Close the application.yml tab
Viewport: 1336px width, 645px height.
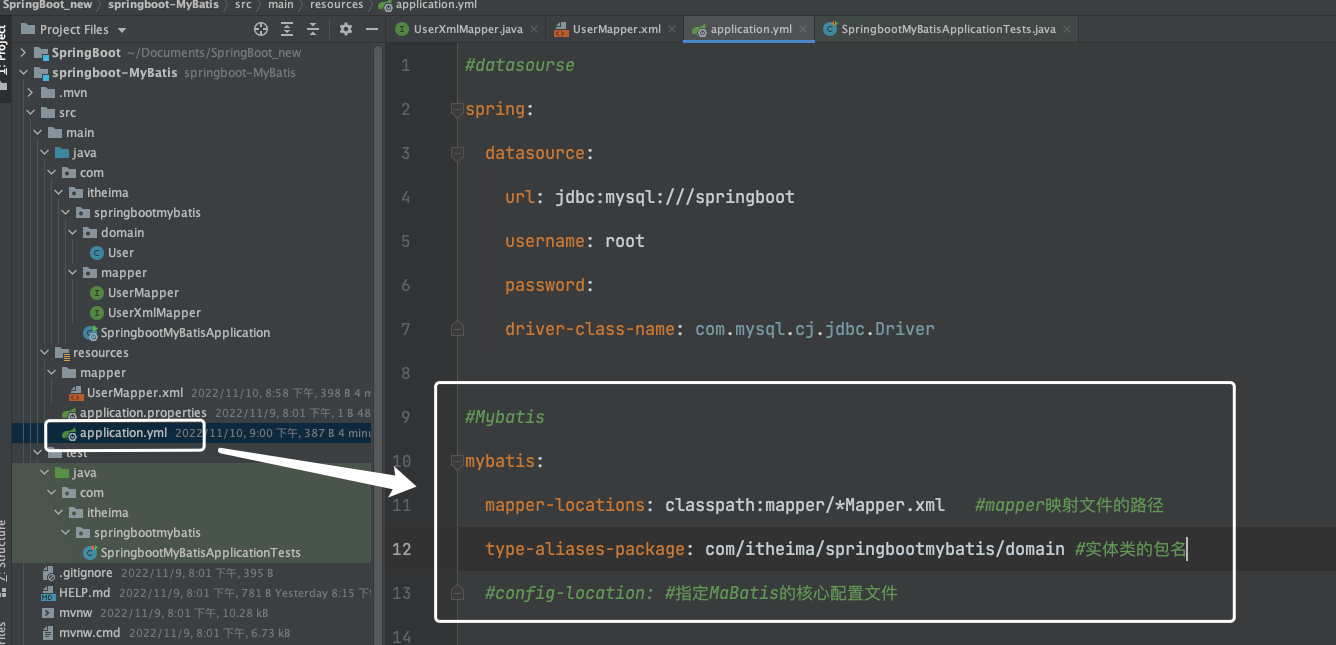click(803, 29)
